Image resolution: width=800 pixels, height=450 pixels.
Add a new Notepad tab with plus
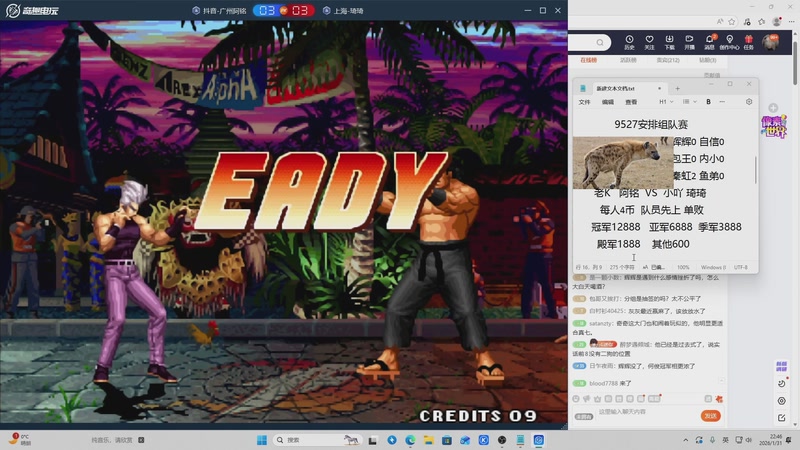(x=678, y=88)
